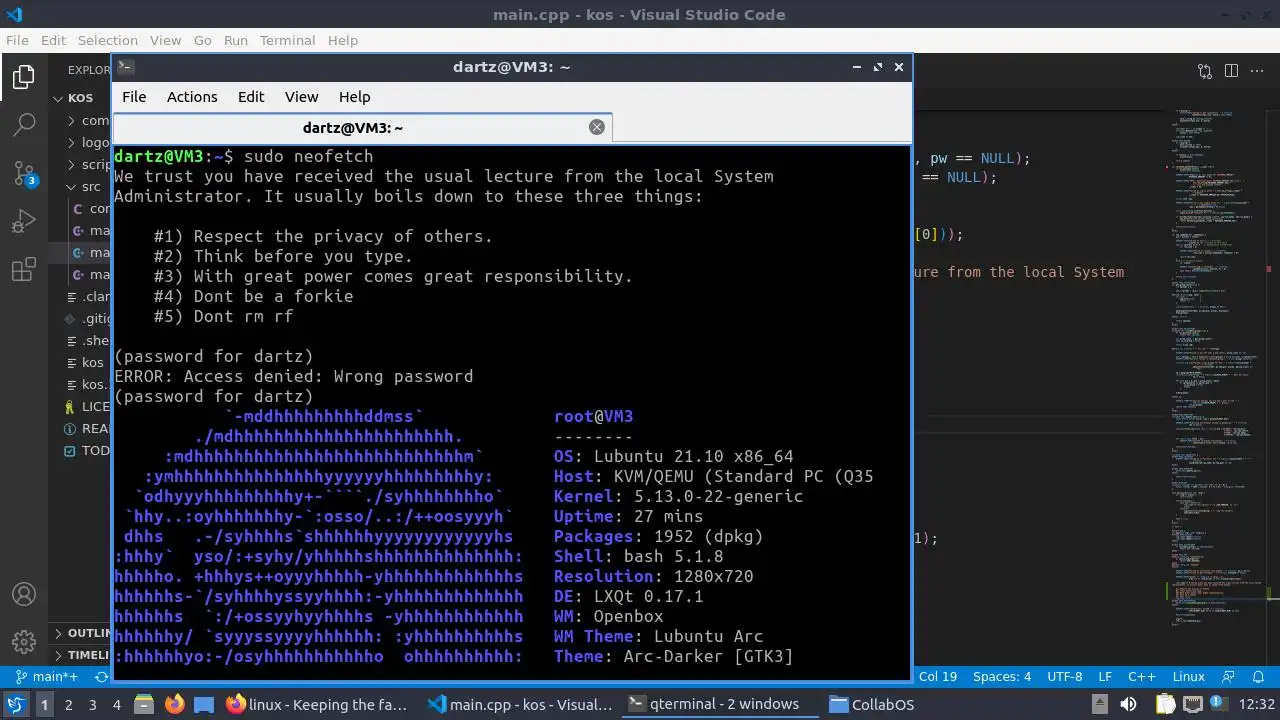Open the Help menu in qterminal
This screenshot has width=1280, height=720.
tap(354, 97)
